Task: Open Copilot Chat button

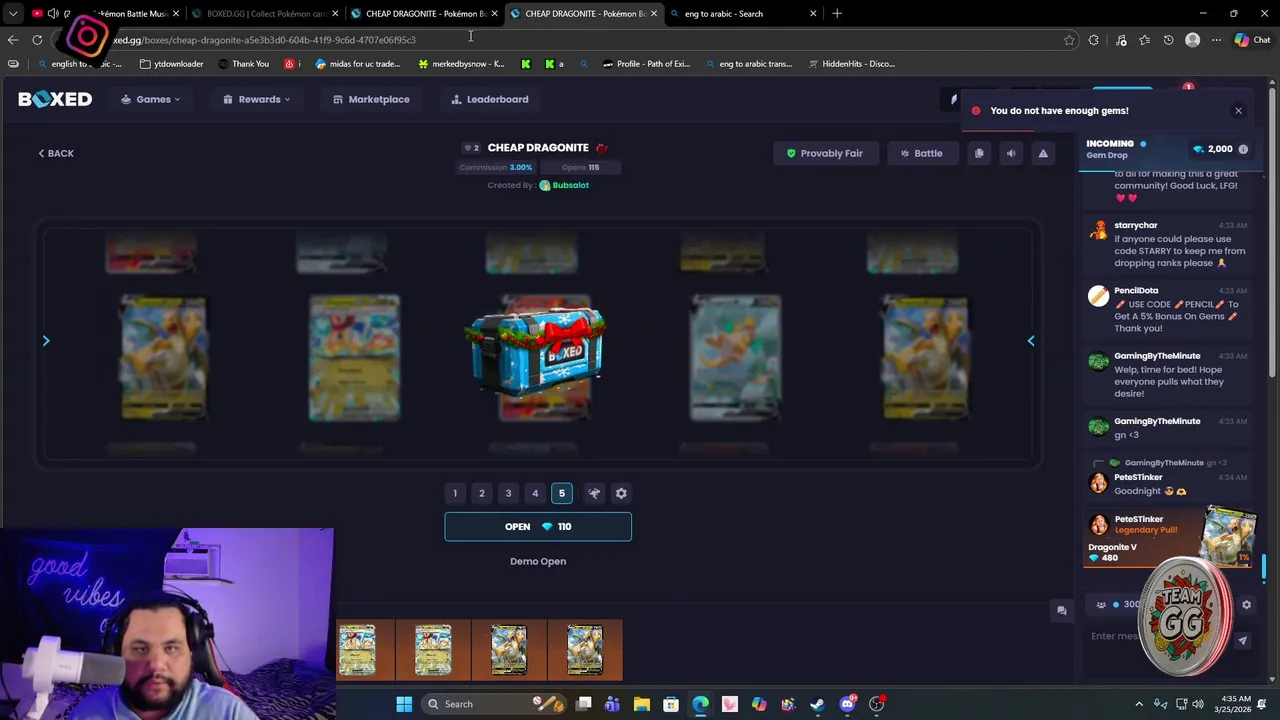Action: pyautogui.click(x=1252, y=40)
